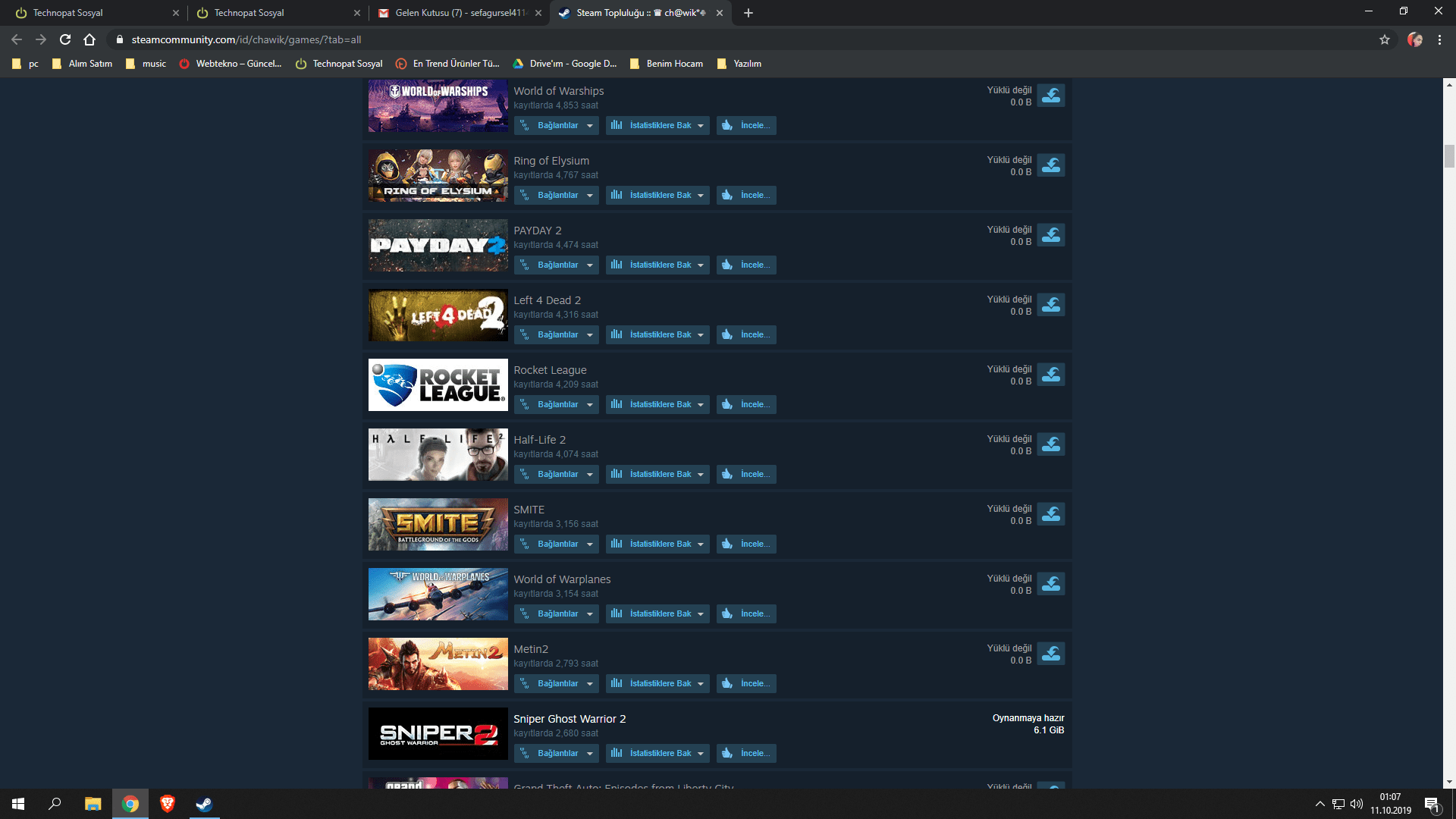
Task: Click the cloud icon next to Rocket League
Action: (1051, 374)
